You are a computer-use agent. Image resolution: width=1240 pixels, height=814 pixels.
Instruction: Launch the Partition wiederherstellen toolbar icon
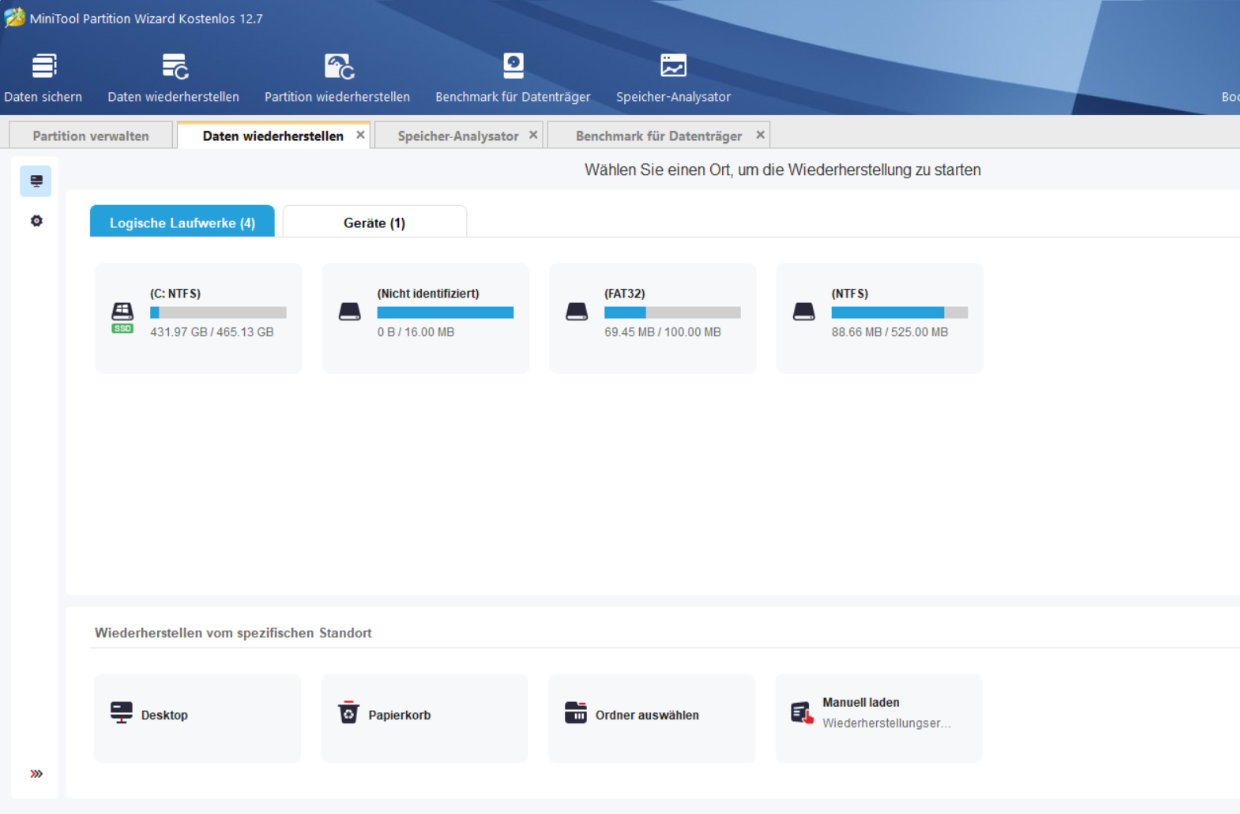click(x=338, y=66)
